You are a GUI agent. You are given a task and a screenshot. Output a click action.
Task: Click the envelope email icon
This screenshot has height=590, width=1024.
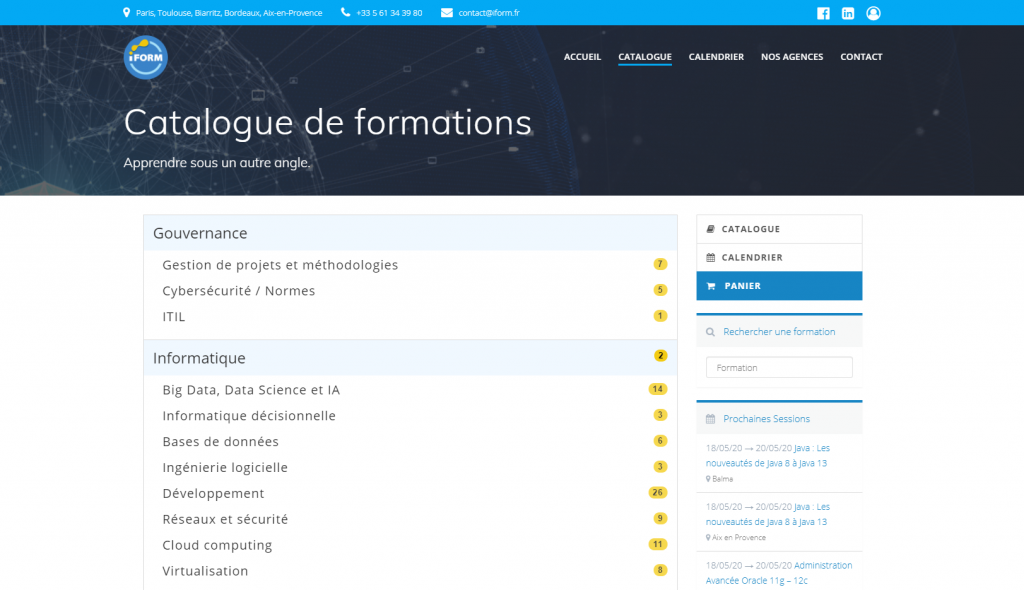[x=447, y=12]
